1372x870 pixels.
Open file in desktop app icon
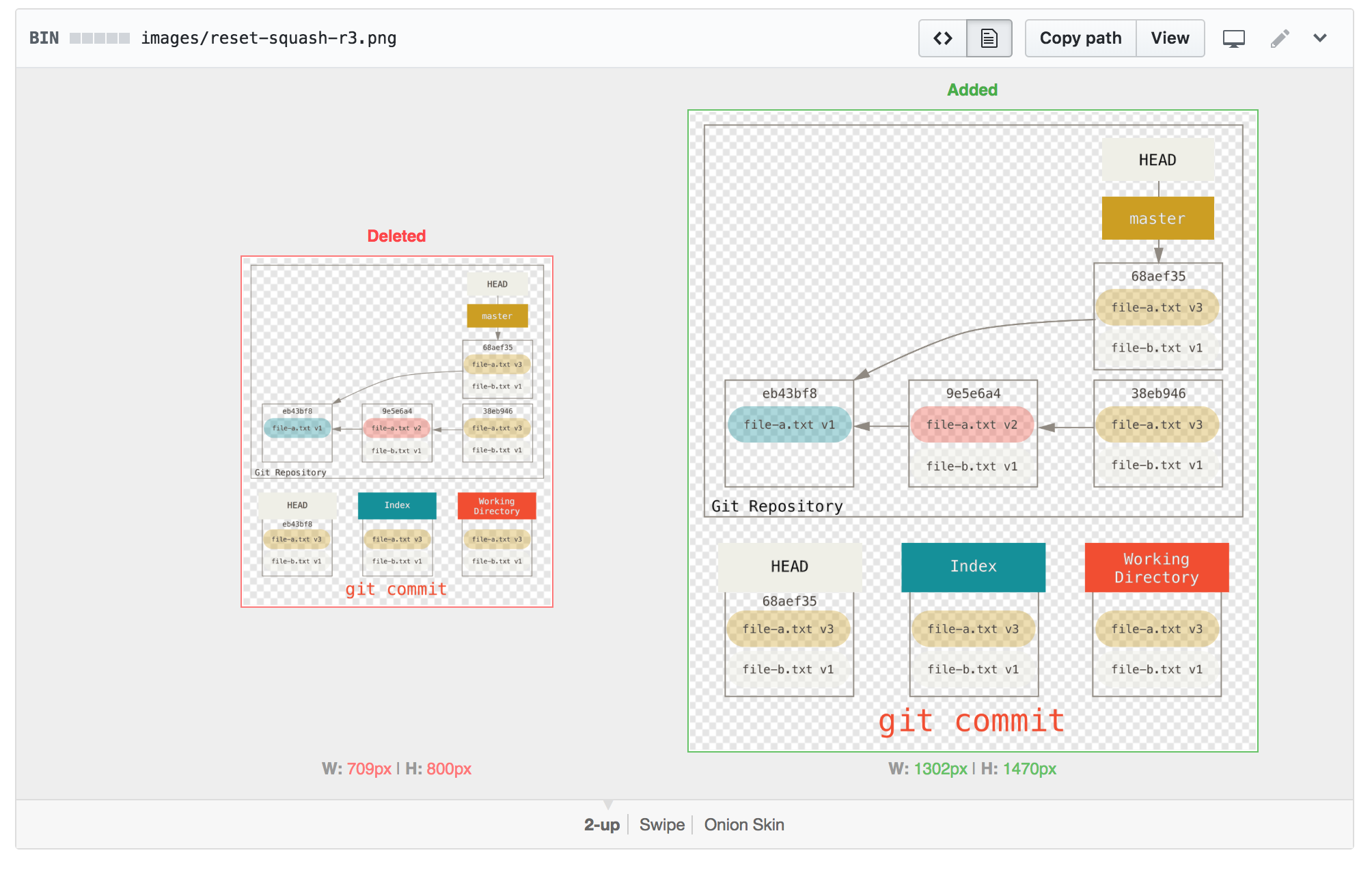point(1233,38)
